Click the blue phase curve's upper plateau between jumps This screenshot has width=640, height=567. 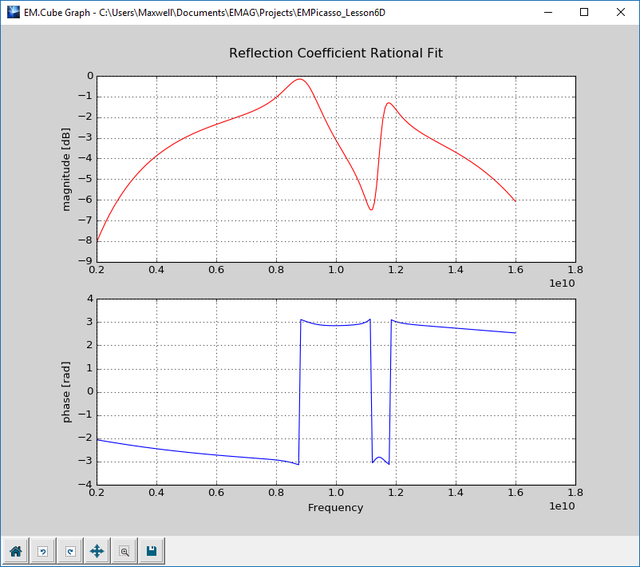click(335, 325)
